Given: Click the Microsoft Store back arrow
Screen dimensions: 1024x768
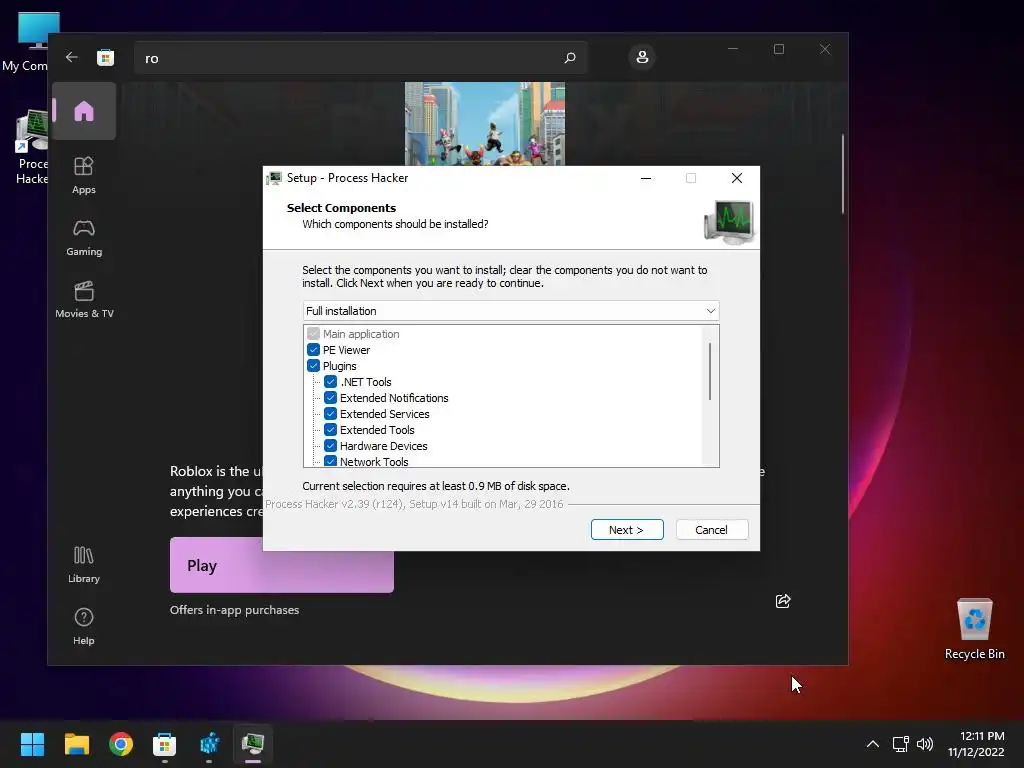Looking at the screenshot, I should (72, 57).
